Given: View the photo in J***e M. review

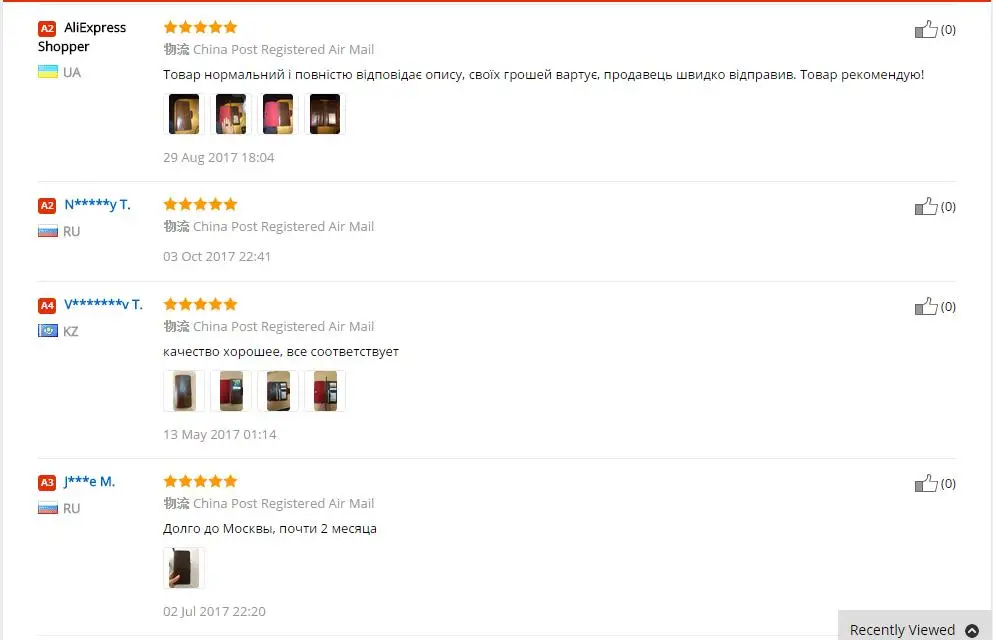Looking at the screenshot, I should (x=184, y=568).
